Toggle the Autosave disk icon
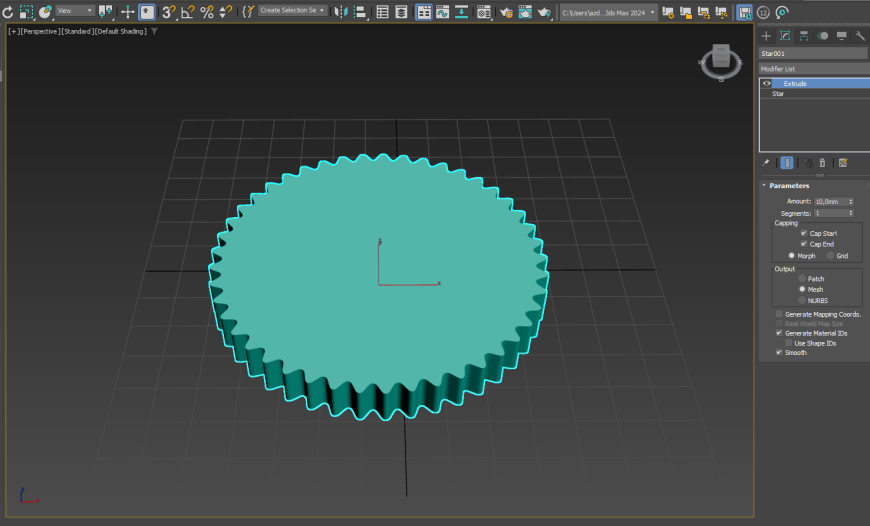Image resolution: width=870 pixels, height=526 pixels. pyautogui.click(x=745, y=12)
